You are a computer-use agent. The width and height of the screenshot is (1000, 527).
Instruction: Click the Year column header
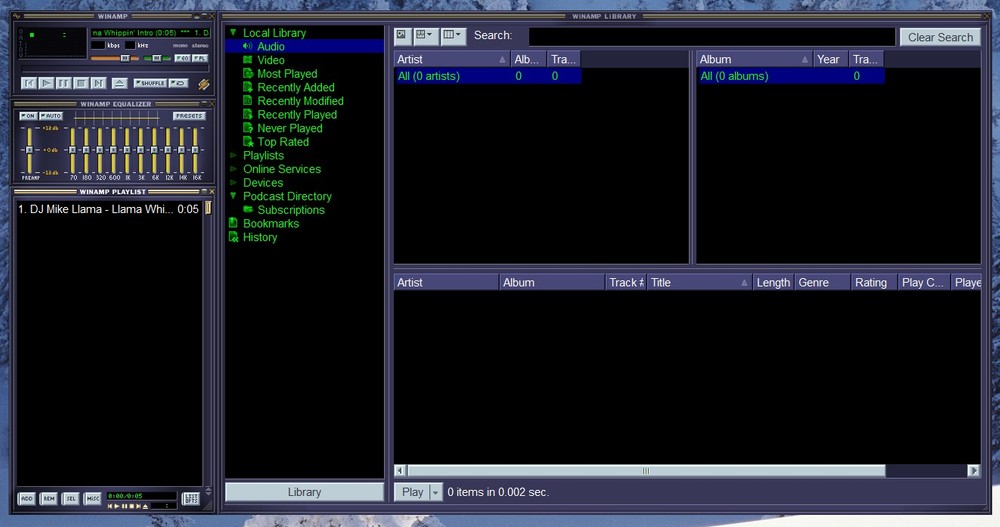pyautogui.click(x=830, y=59)
